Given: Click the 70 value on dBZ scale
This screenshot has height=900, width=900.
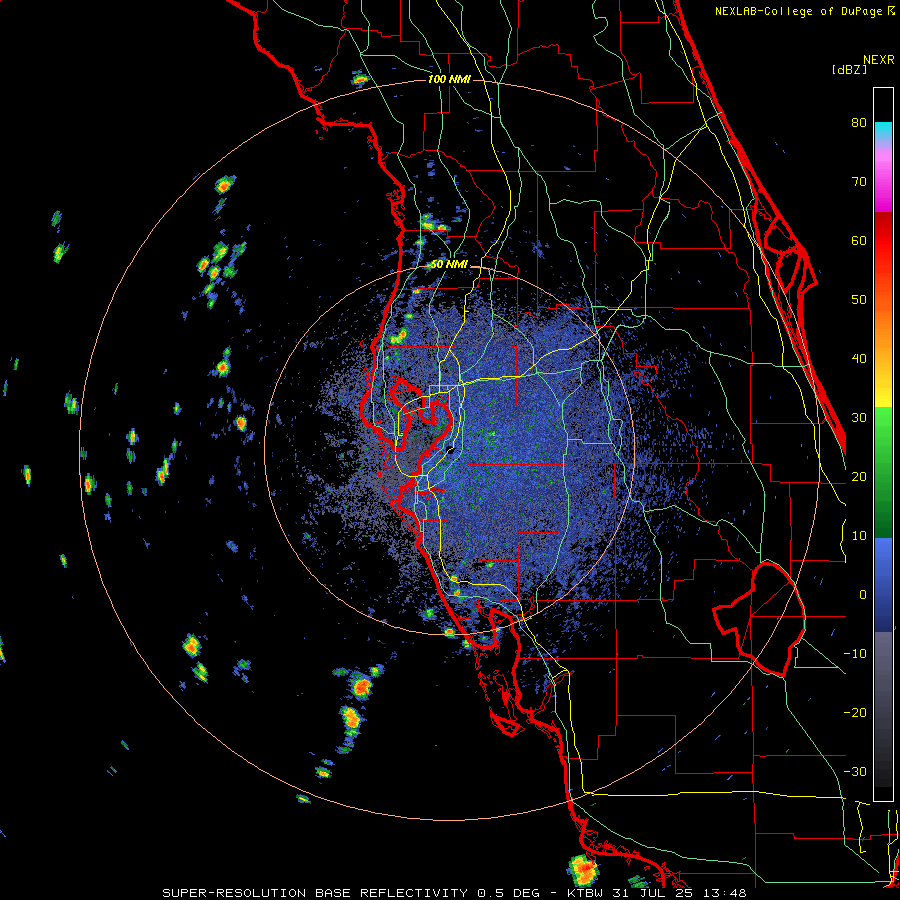Looking at the screenshot, I should (x=859, y=182).
